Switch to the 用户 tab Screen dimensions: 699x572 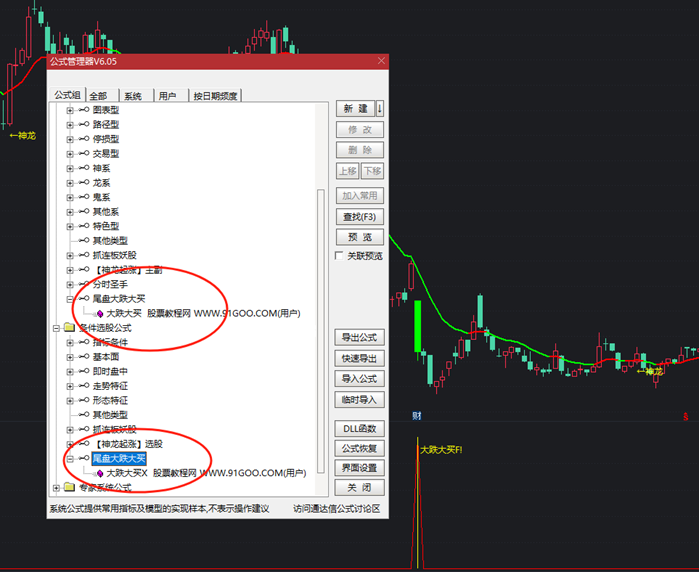[167, 96]
